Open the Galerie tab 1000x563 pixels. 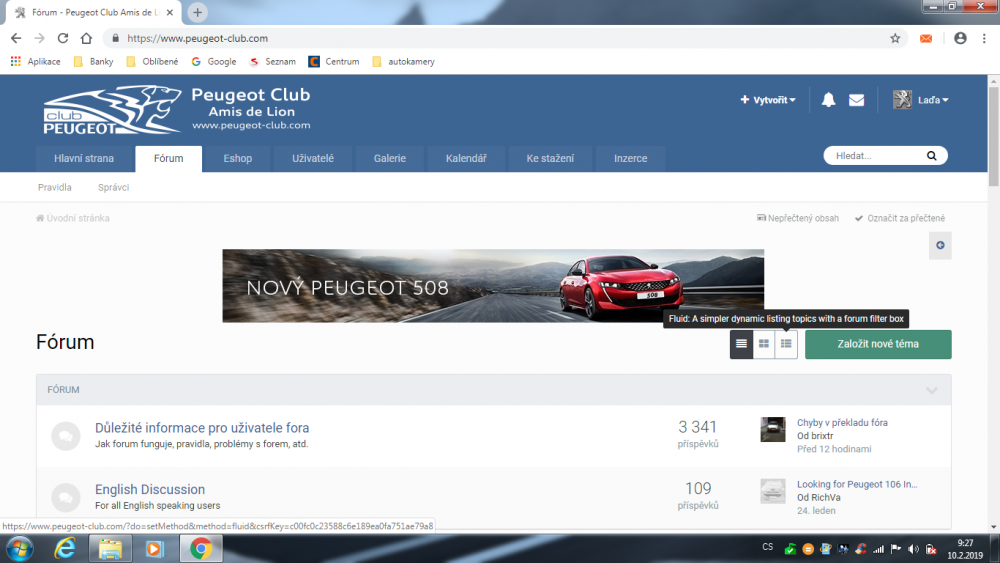(x=390, y=158)
